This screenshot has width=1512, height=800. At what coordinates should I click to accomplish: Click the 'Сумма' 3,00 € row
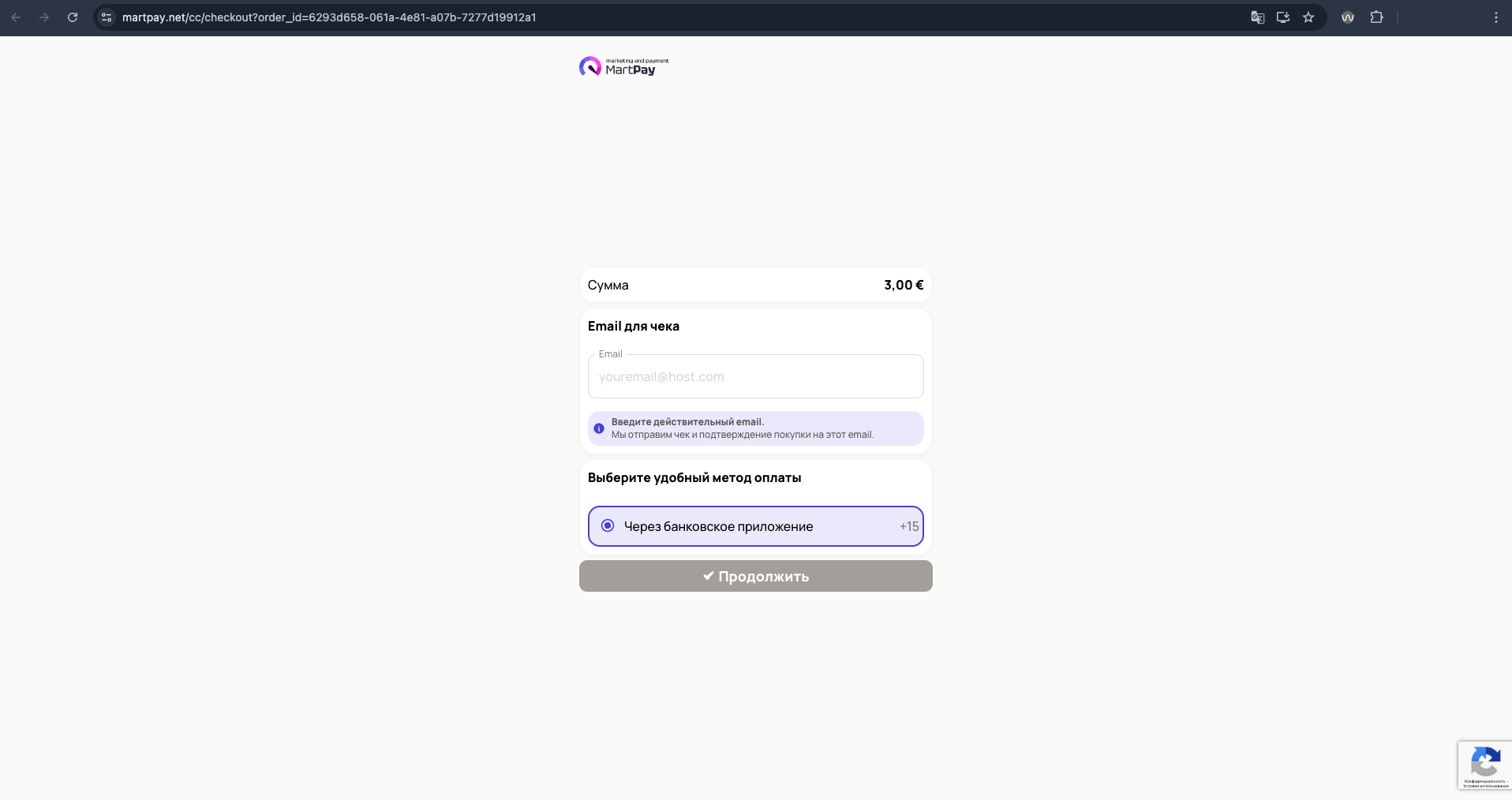755,285
